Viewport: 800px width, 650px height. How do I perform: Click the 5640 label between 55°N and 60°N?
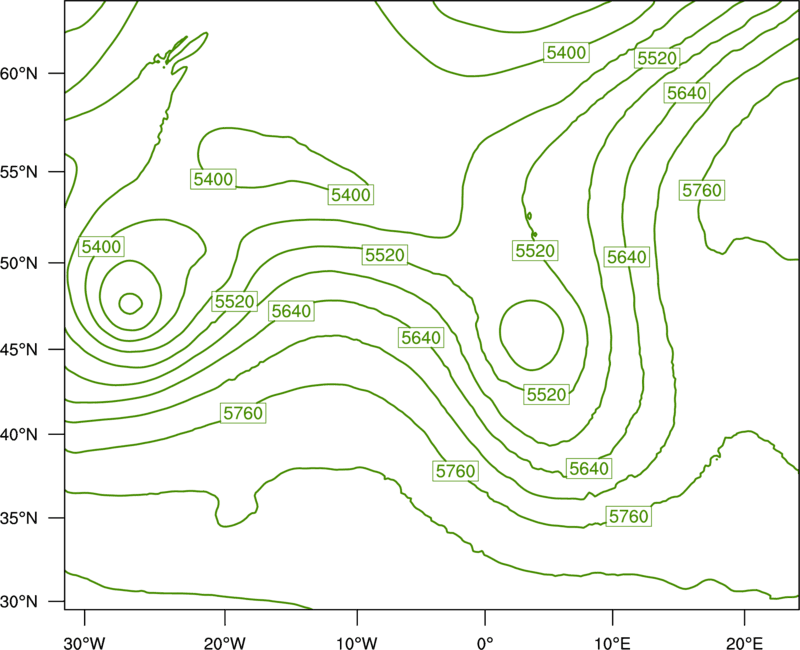(687, 93)
